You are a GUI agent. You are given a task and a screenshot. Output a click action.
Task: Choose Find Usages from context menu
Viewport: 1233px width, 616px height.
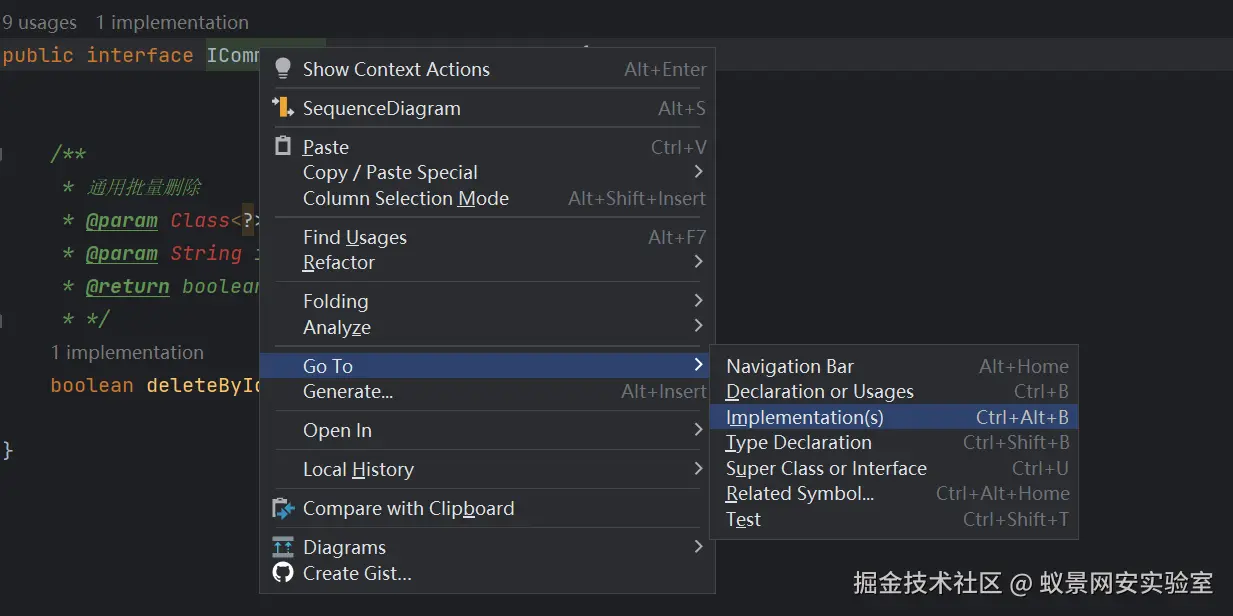click(355, 237)
